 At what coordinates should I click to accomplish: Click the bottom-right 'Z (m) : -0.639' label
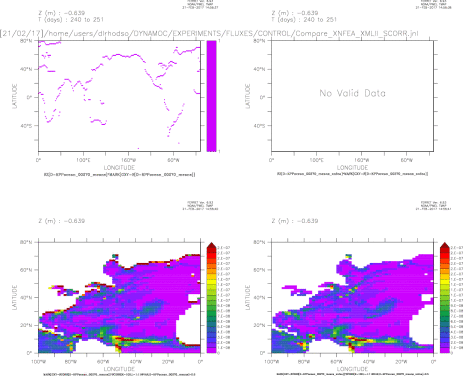click(295, 221)
